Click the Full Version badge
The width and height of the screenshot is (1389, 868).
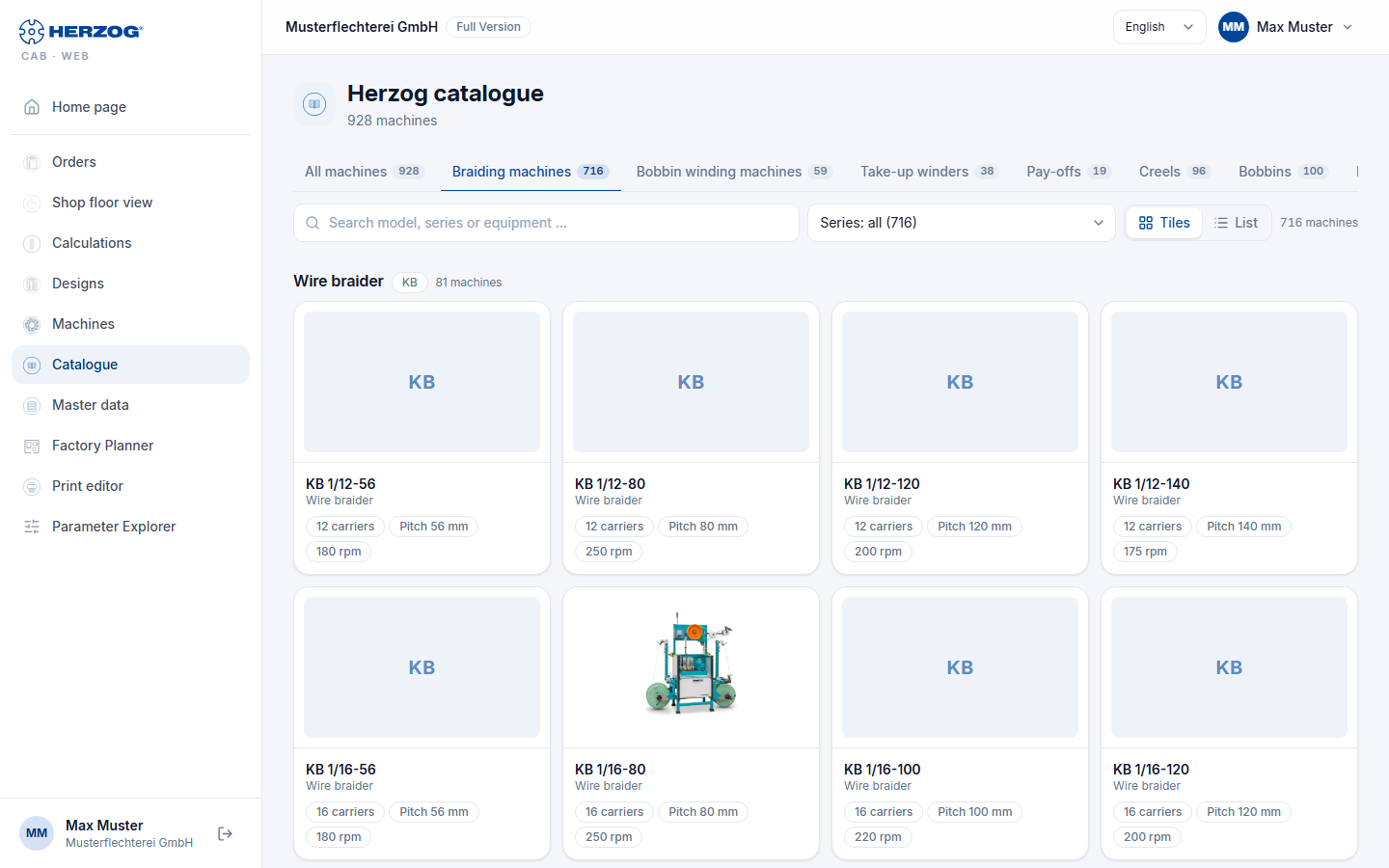488,27
